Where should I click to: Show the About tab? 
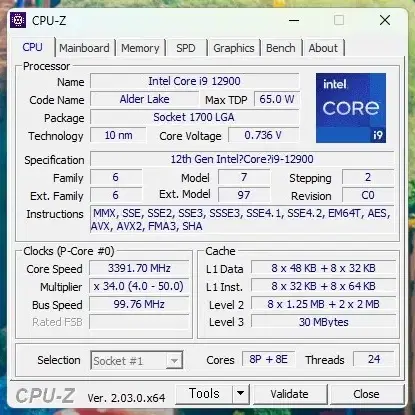(323, 48)
